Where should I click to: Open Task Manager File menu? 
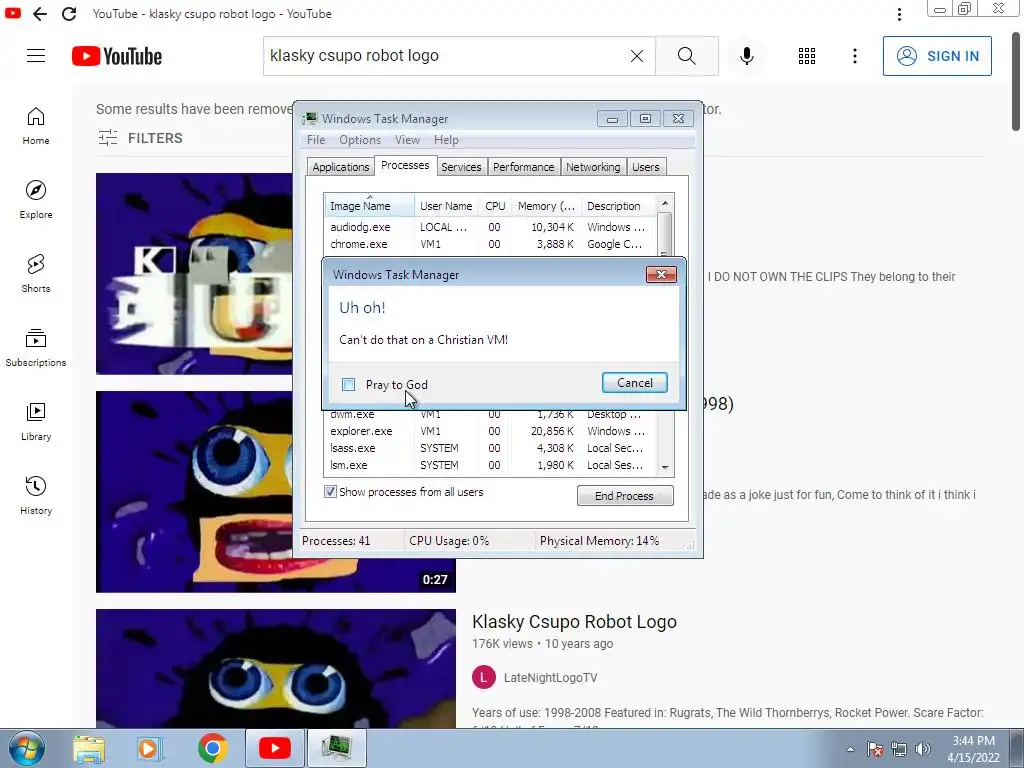[316, 140]
